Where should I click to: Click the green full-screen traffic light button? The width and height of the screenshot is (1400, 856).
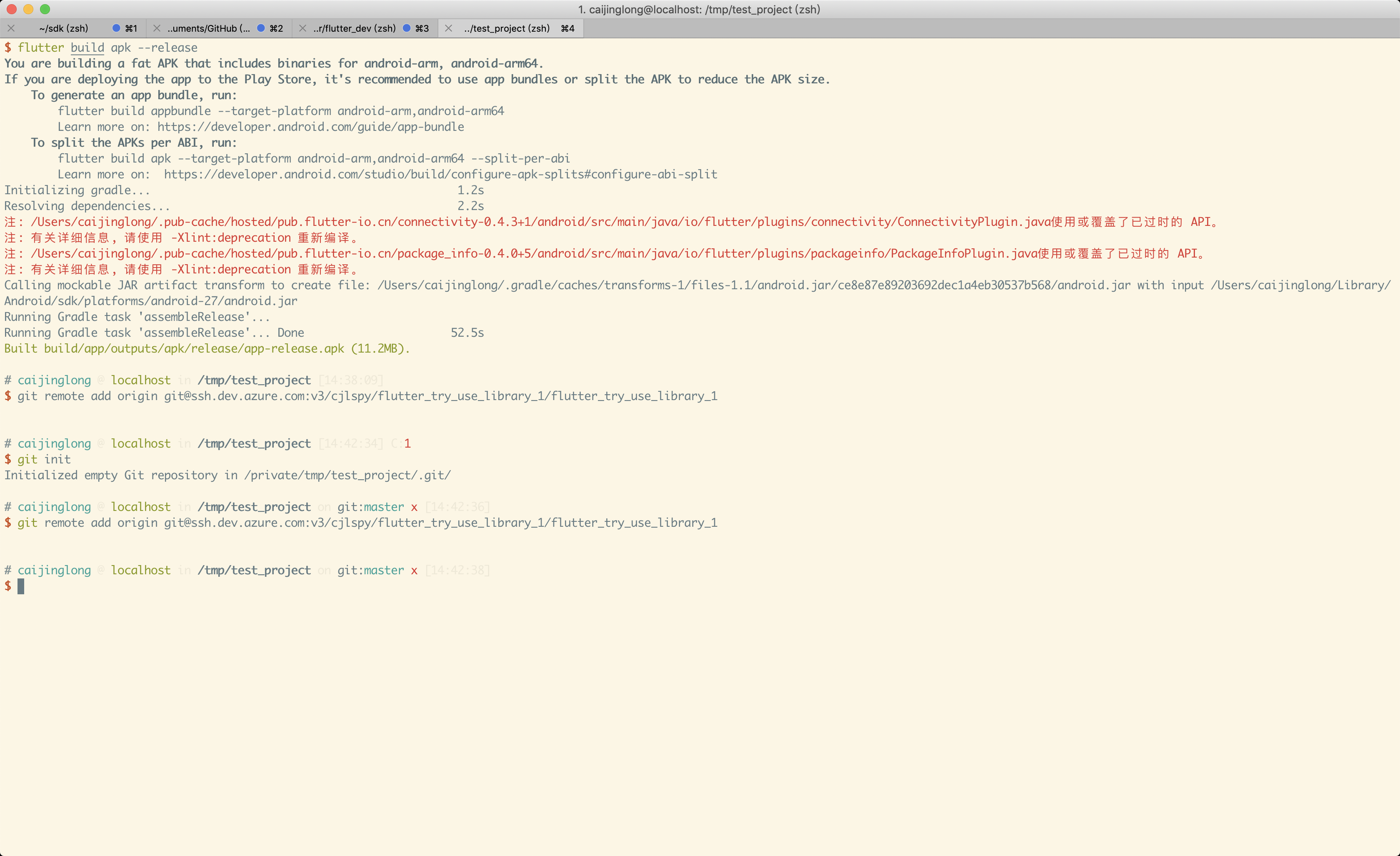click(45, 9)
